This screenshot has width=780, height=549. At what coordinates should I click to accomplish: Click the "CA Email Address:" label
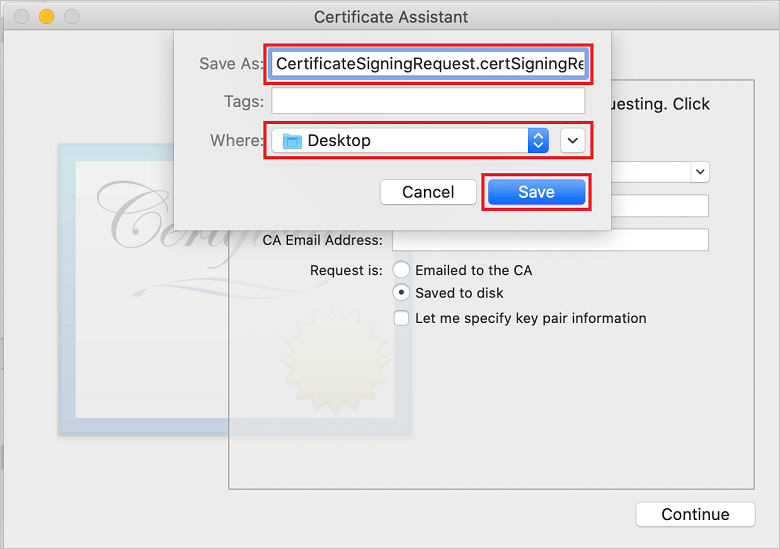tap(322, 240)
